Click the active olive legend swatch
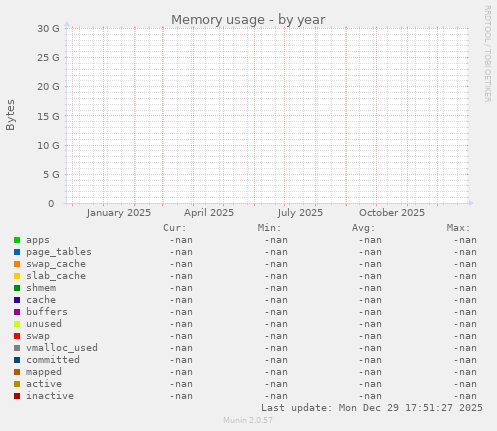Image resolution: width=497 pixels, height=431 pixels. [x=17, y=384]
